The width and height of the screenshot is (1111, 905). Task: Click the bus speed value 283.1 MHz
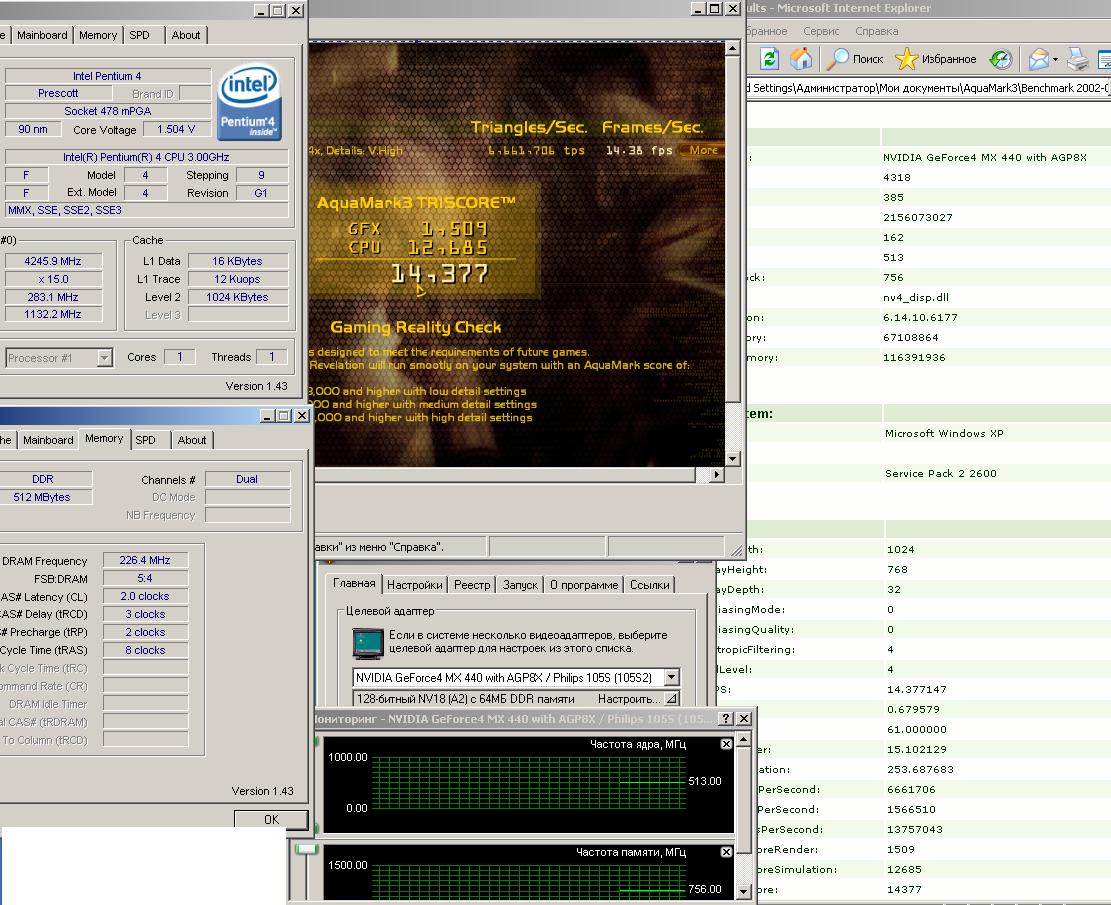[53, 297]
